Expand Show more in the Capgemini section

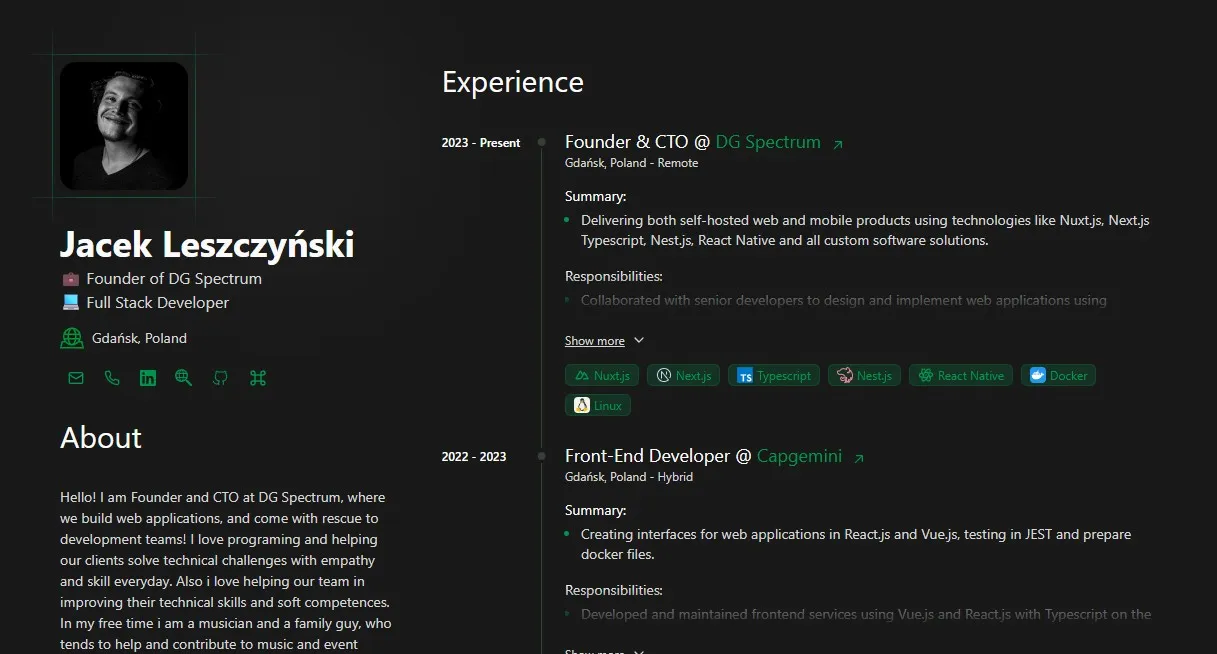pyautogui.click(x=593, y=651)
